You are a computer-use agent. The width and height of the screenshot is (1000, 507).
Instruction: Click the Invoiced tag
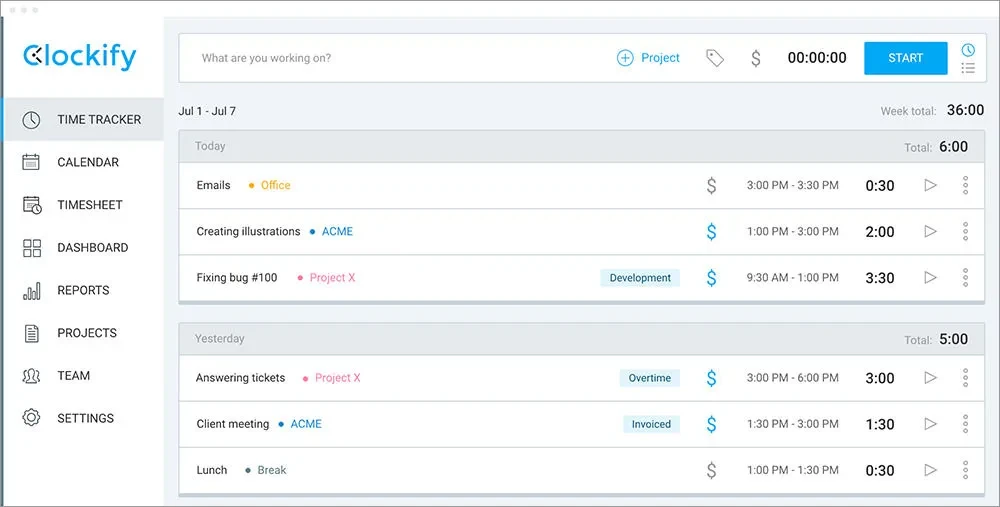[x=651, y=424]
